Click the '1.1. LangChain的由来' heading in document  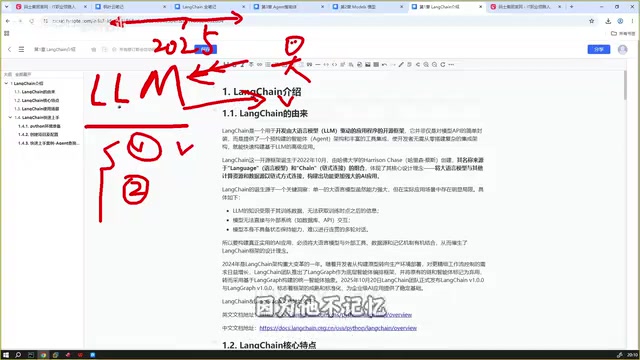265,113
